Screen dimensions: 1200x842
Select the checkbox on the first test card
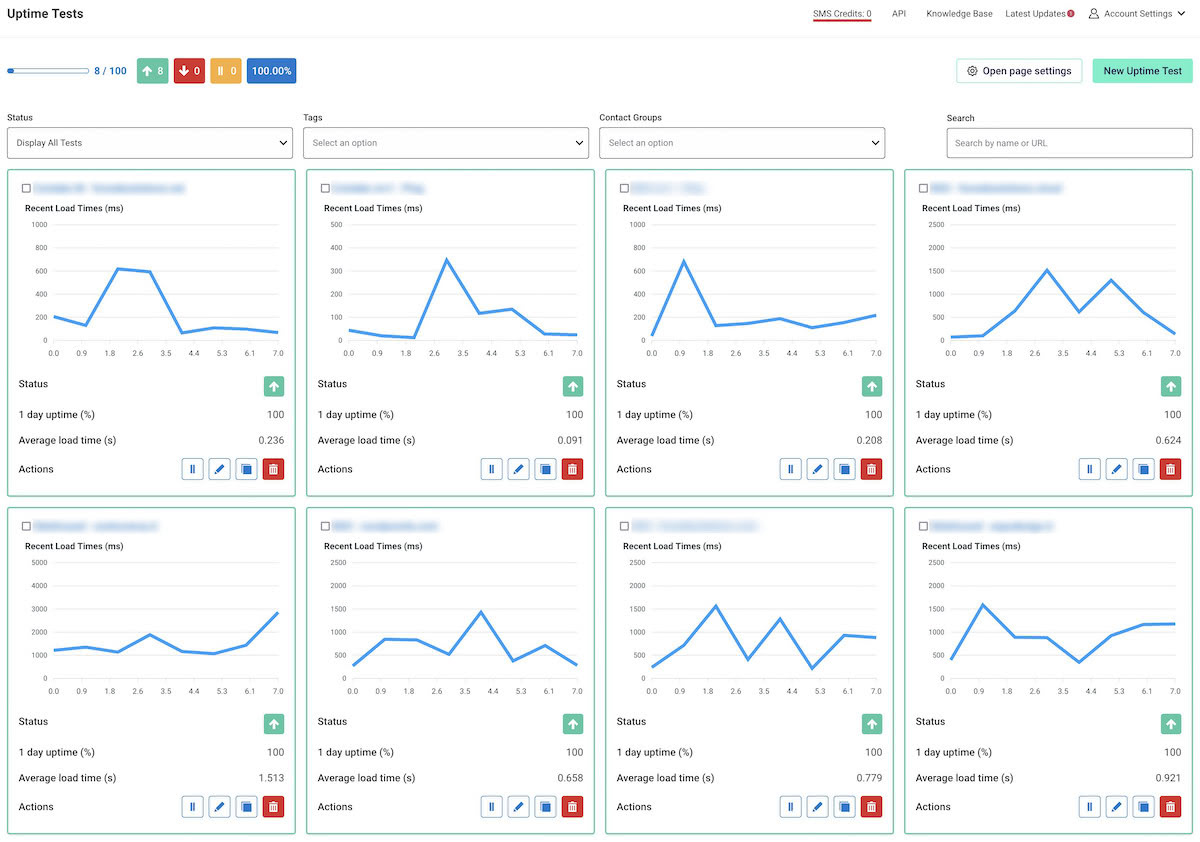[25, 187]
